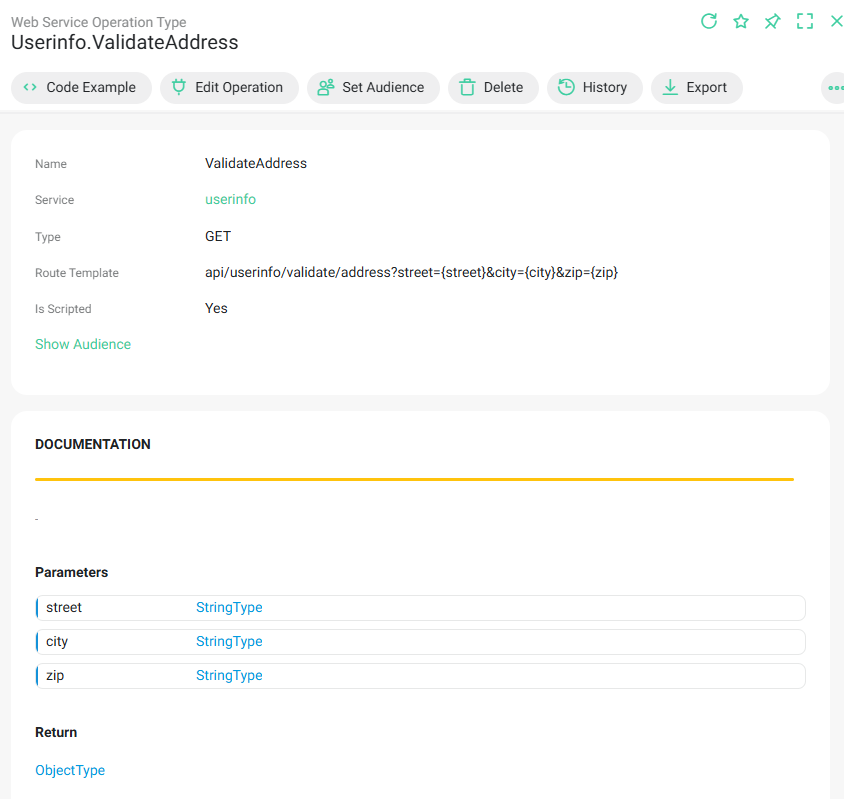Export the operation definition
Viewport: 844px width, 799px height.
pos(696,88)
